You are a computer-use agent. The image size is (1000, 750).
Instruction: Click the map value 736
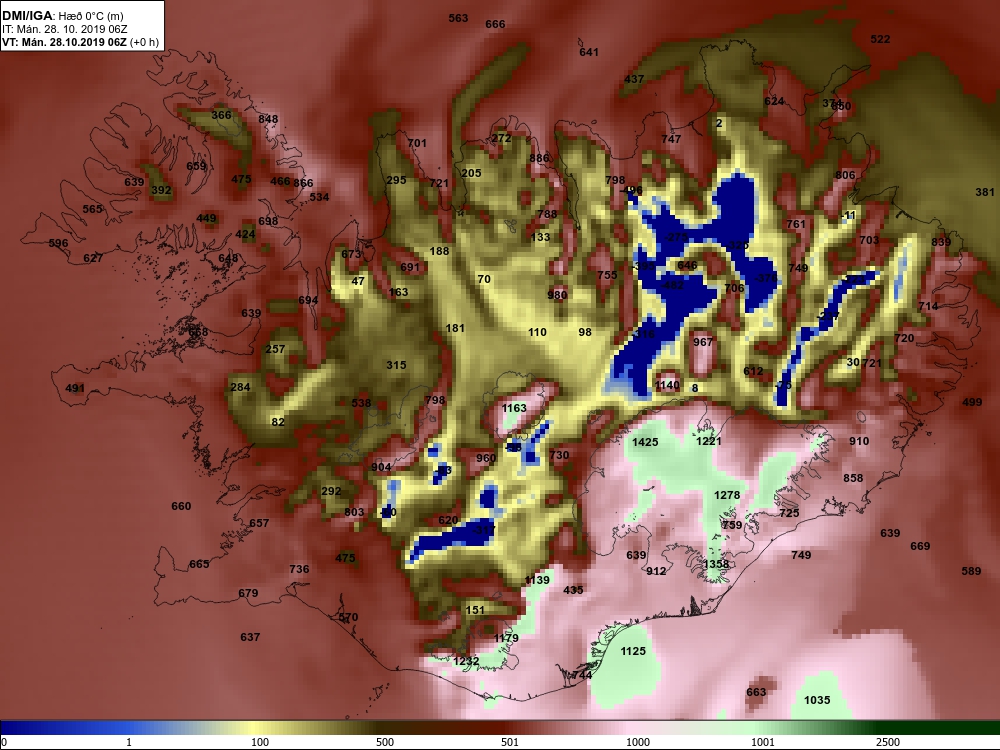coord(299,569)
